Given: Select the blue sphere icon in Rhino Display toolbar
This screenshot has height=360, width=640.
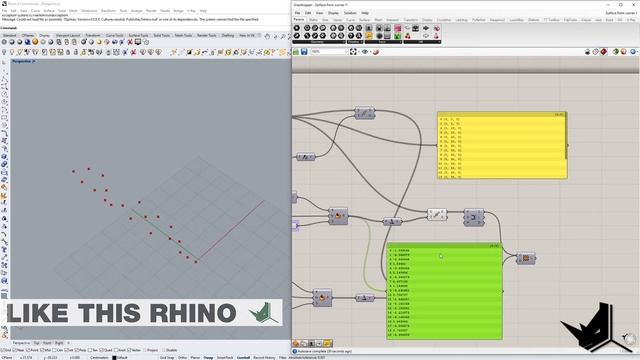Looking at the screenshot, I should pos(27,42).
